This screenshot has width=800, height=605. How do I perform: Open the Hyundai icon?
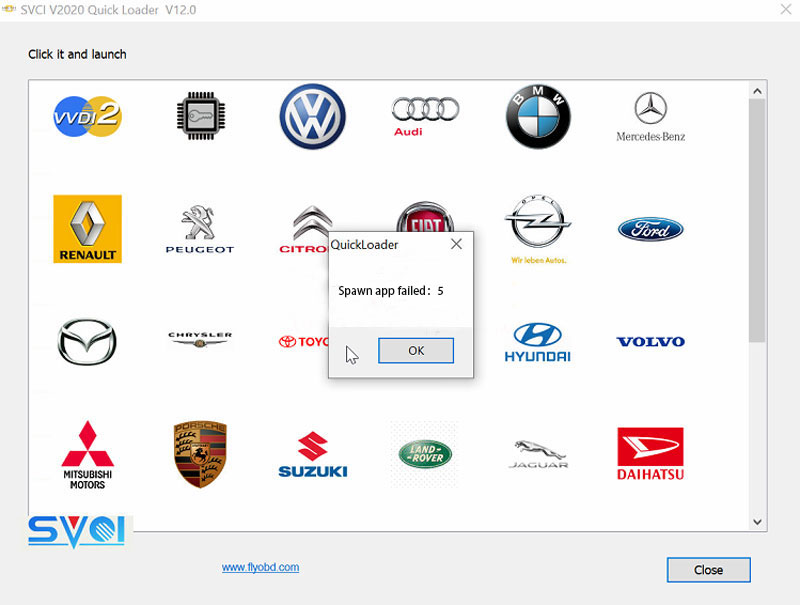tap(538, 342)
